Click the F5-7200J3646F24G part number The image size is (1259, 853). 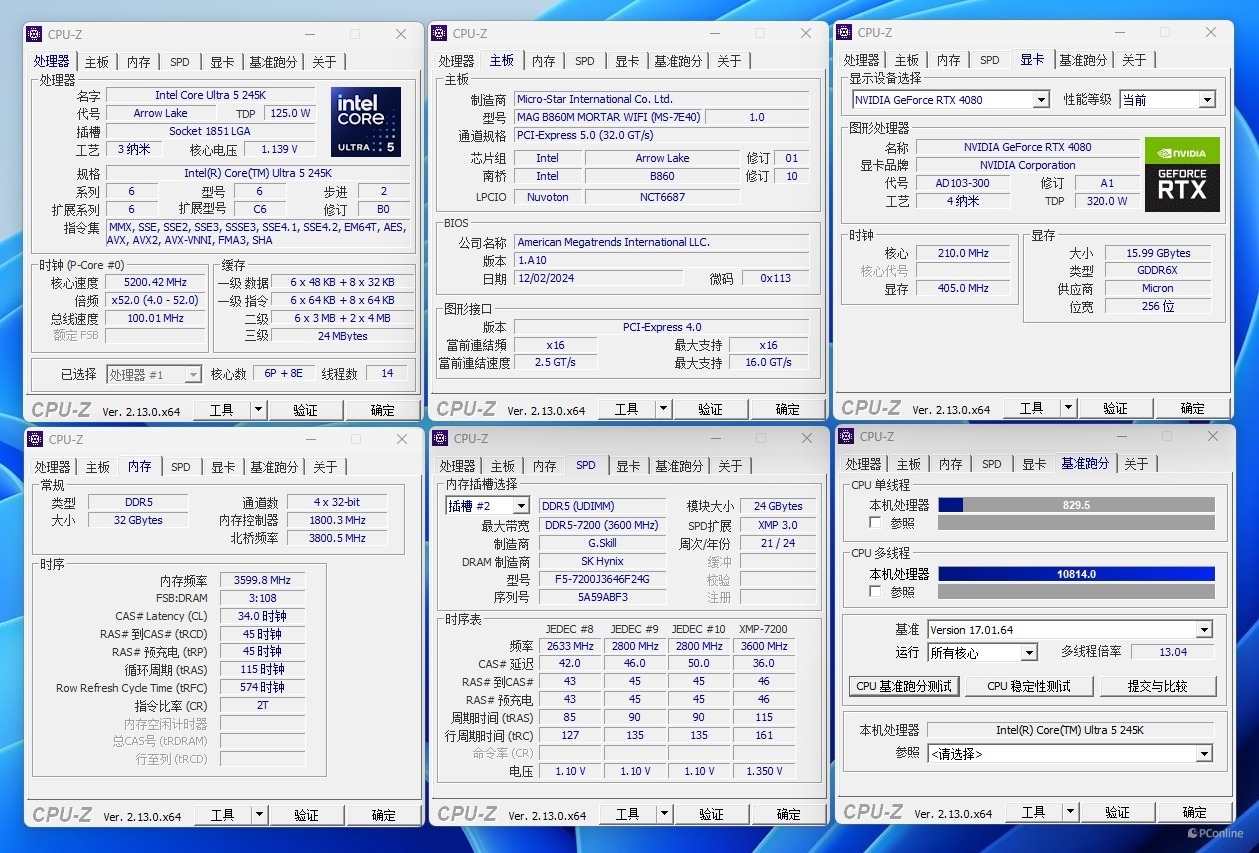coord(602,579)
